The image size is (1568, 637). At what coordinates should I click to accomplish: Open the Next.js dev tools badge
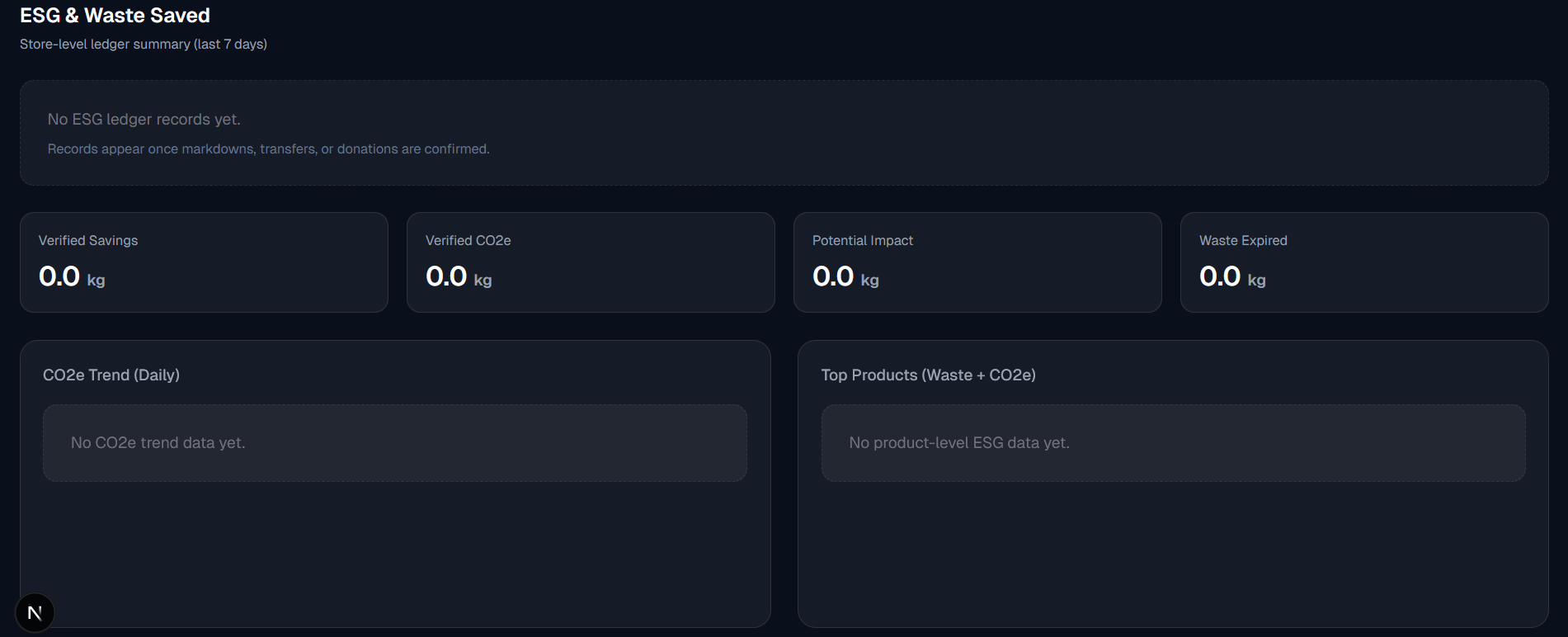point(35,613)
